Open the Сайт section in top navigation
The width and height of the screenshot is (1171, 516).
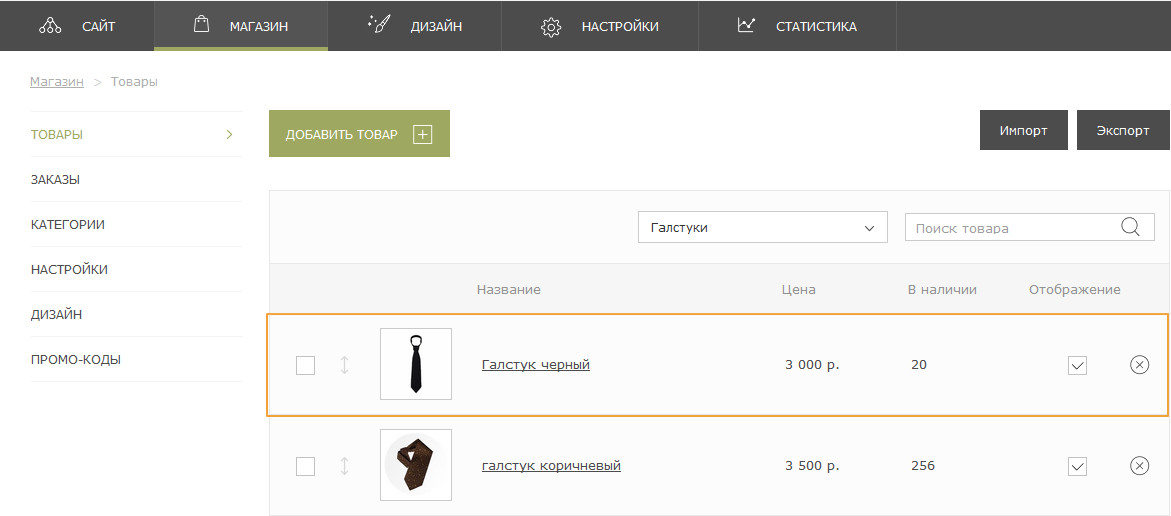[77, 26]
